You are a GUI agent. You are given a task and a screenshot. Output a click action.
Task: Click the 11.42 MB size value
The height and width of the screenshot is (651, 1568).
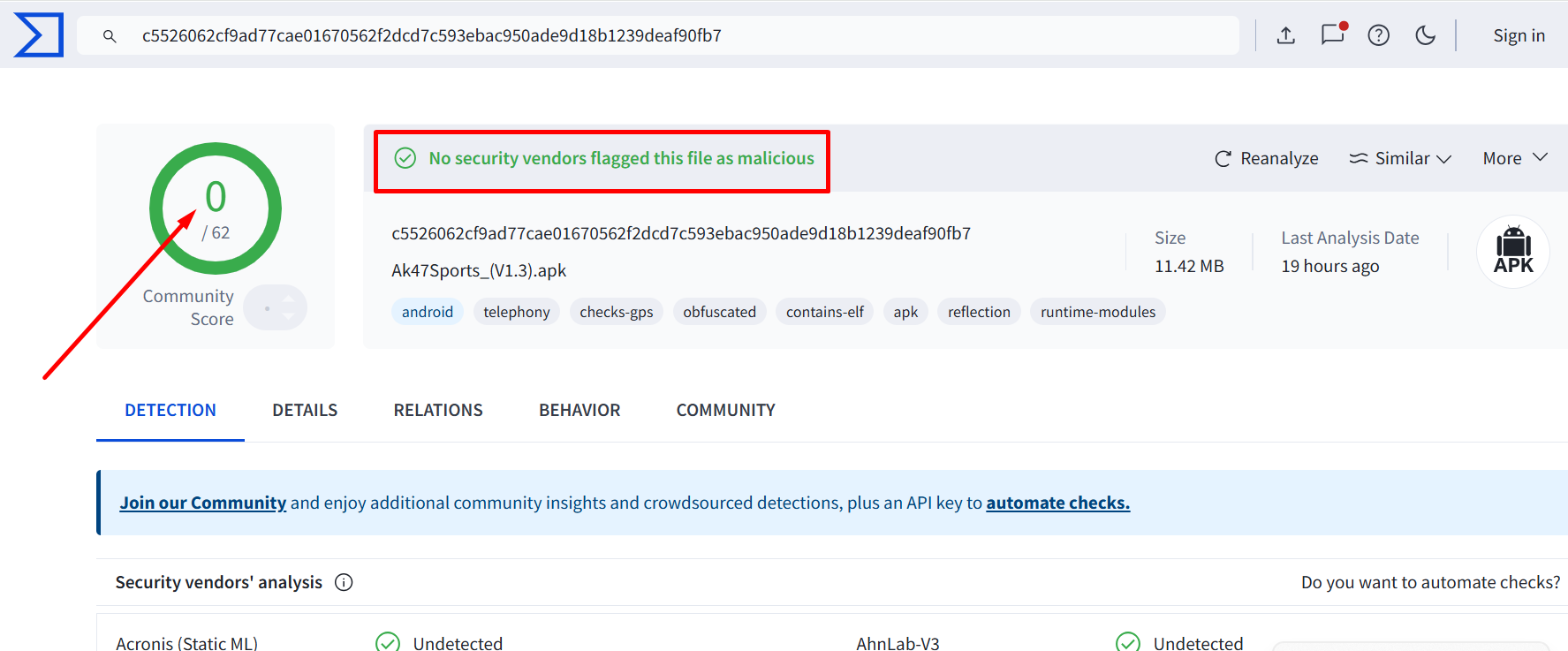[1189, 266]
